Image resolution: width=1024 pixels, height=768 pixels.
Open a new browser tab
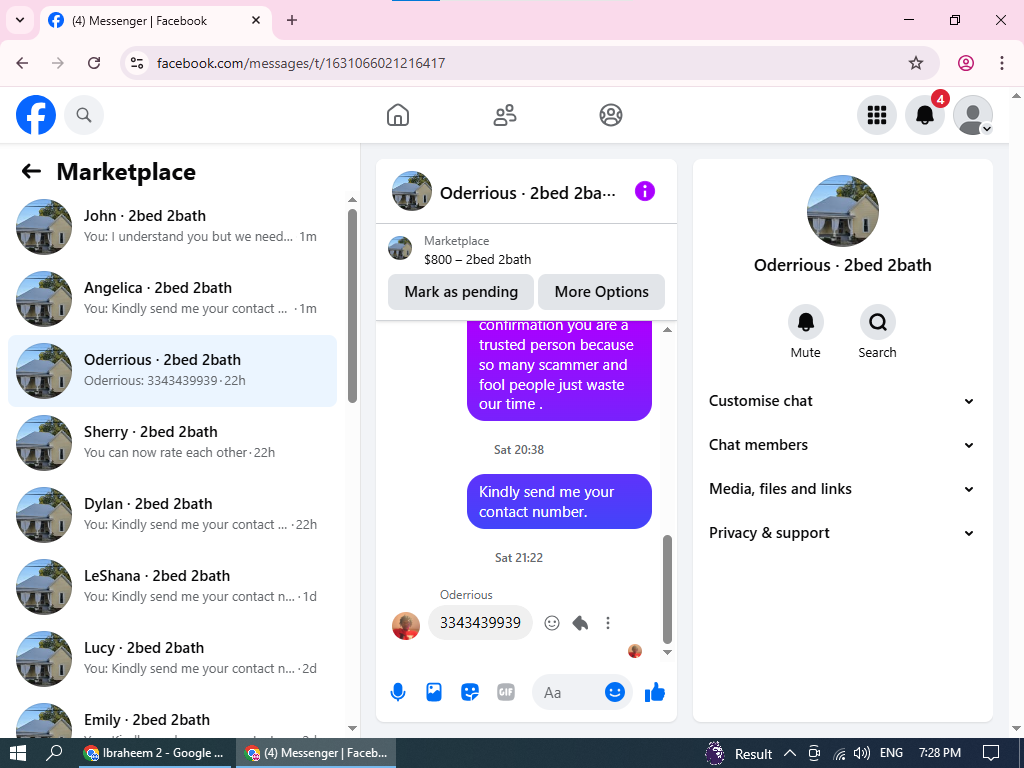[x=292, y=20]
